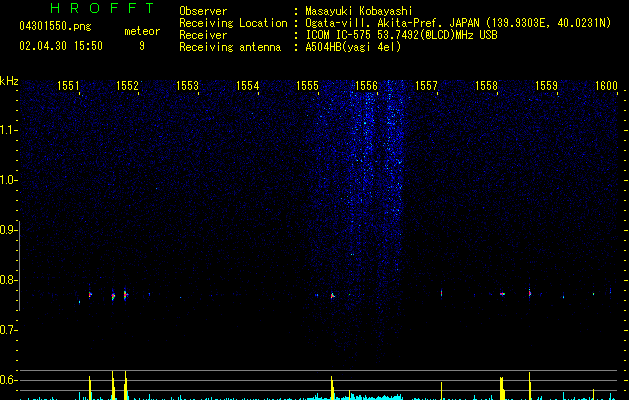Click the meteor echo just after 1557
This screenshot has height=400, width=629.
click(441, 293)
